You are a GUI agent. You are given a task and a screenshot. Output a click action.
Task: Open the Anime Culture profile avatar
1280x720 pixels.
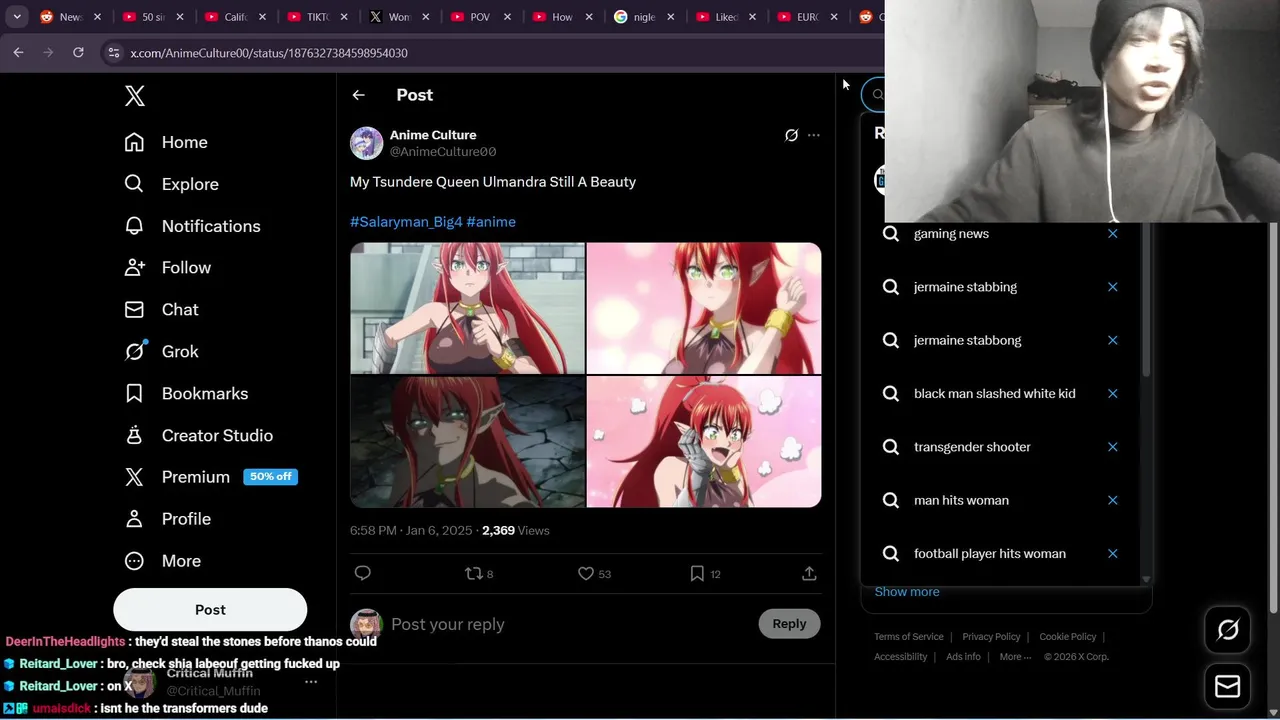(366, 143)
